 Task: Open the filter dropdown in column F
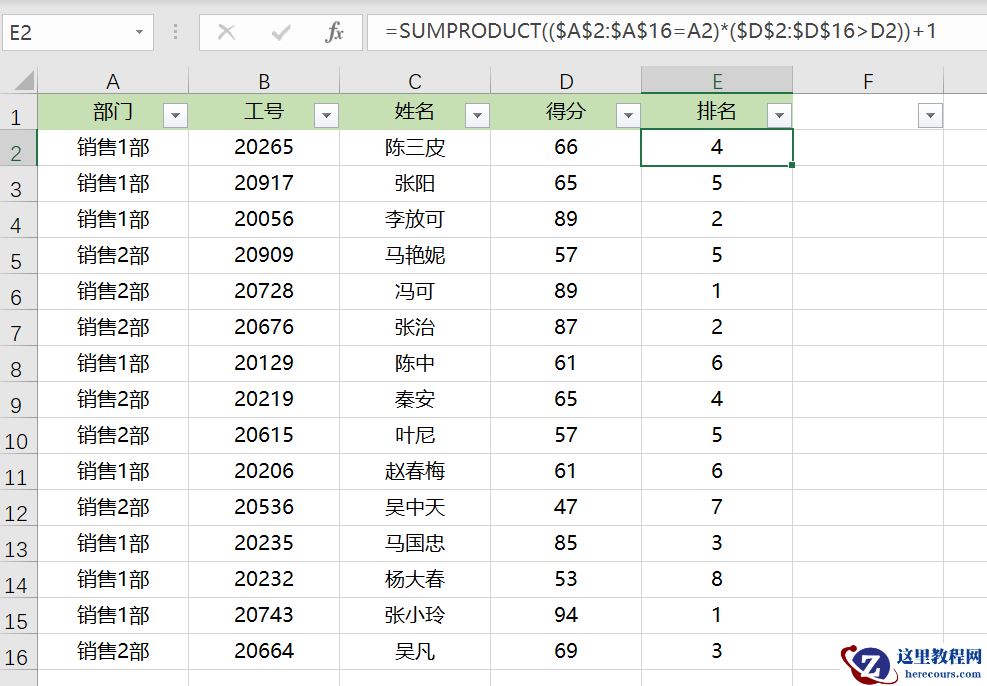[930, 115]
